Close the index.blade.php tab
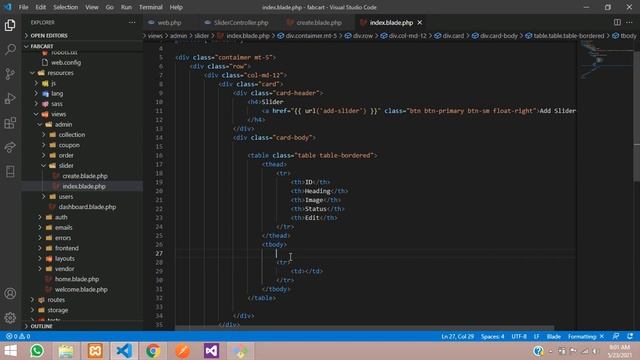Viewport: 640px width, 360px height. click(420, 22)
